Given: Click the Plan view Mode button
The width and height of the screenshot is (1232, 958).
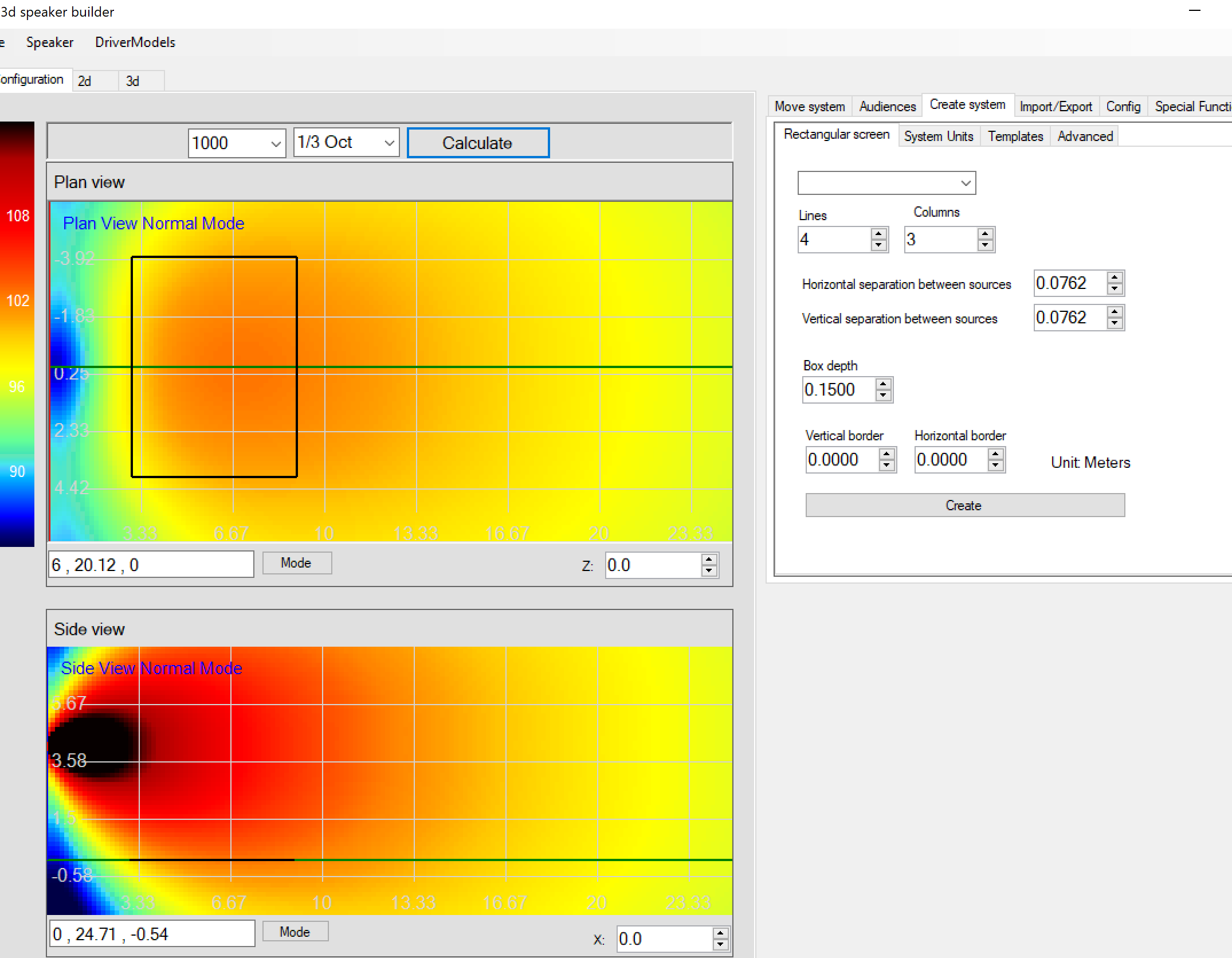Looking at the screenshot, I should click(296, 563).
